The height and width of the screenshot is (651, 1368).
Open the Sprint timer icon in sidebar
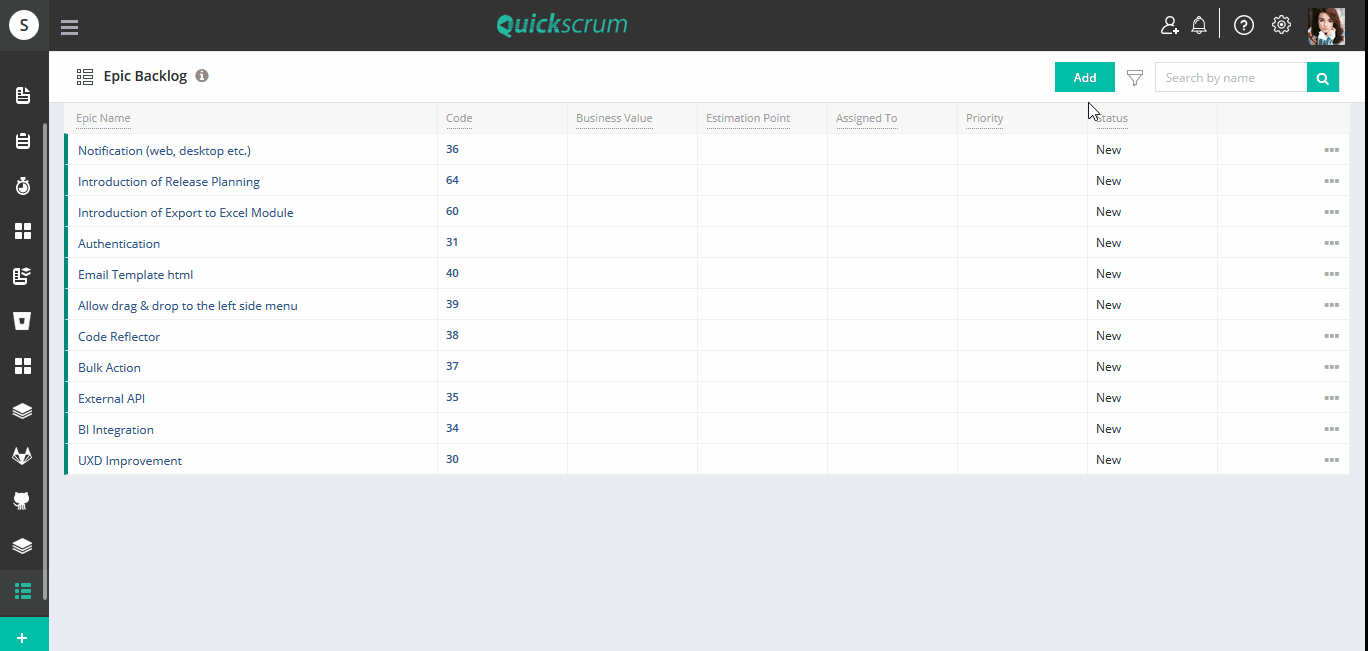(x=23, y=185)
